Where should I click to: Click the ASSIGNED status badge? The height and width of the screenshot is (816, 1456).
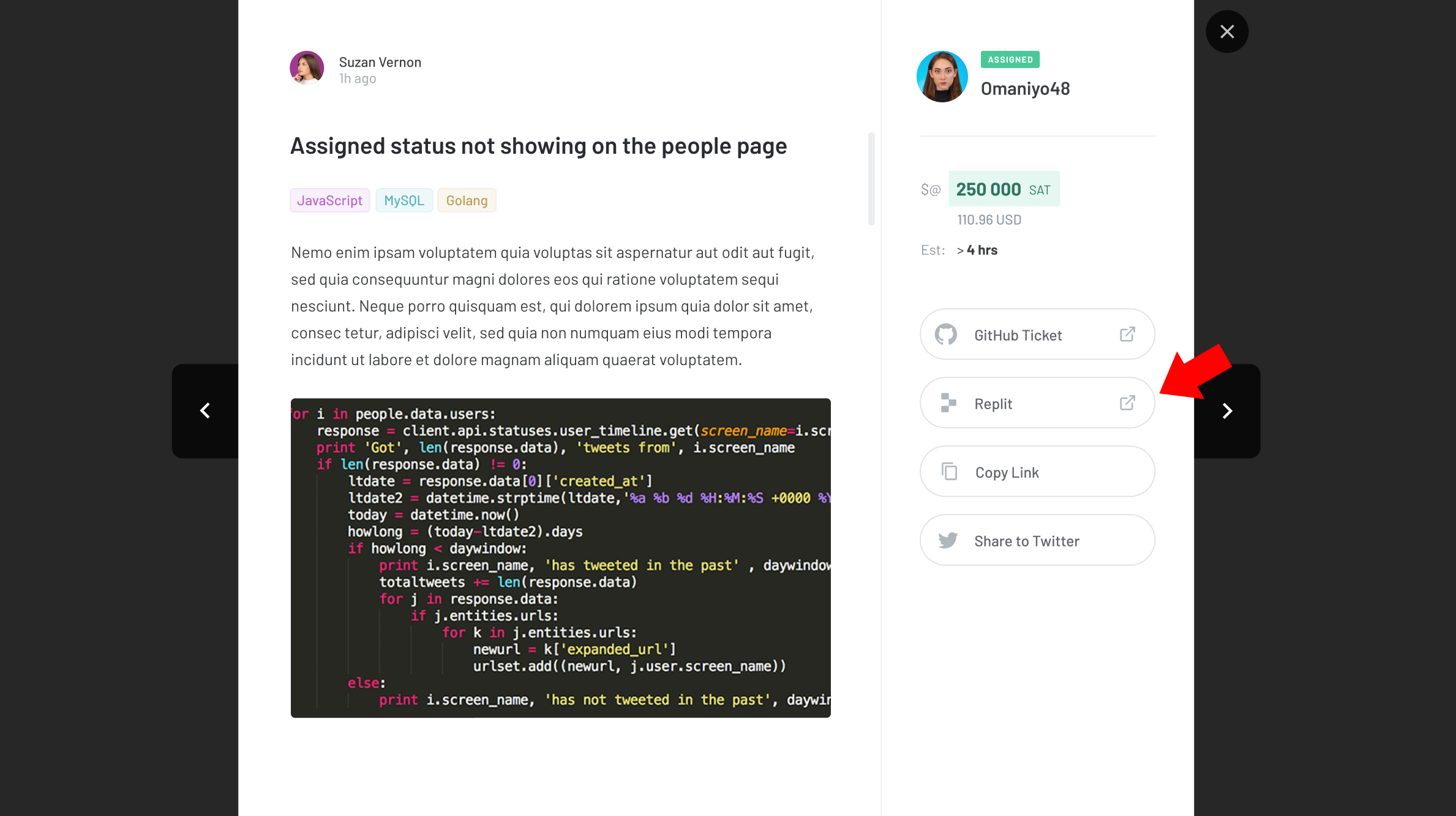click(x=1009, y=59)
